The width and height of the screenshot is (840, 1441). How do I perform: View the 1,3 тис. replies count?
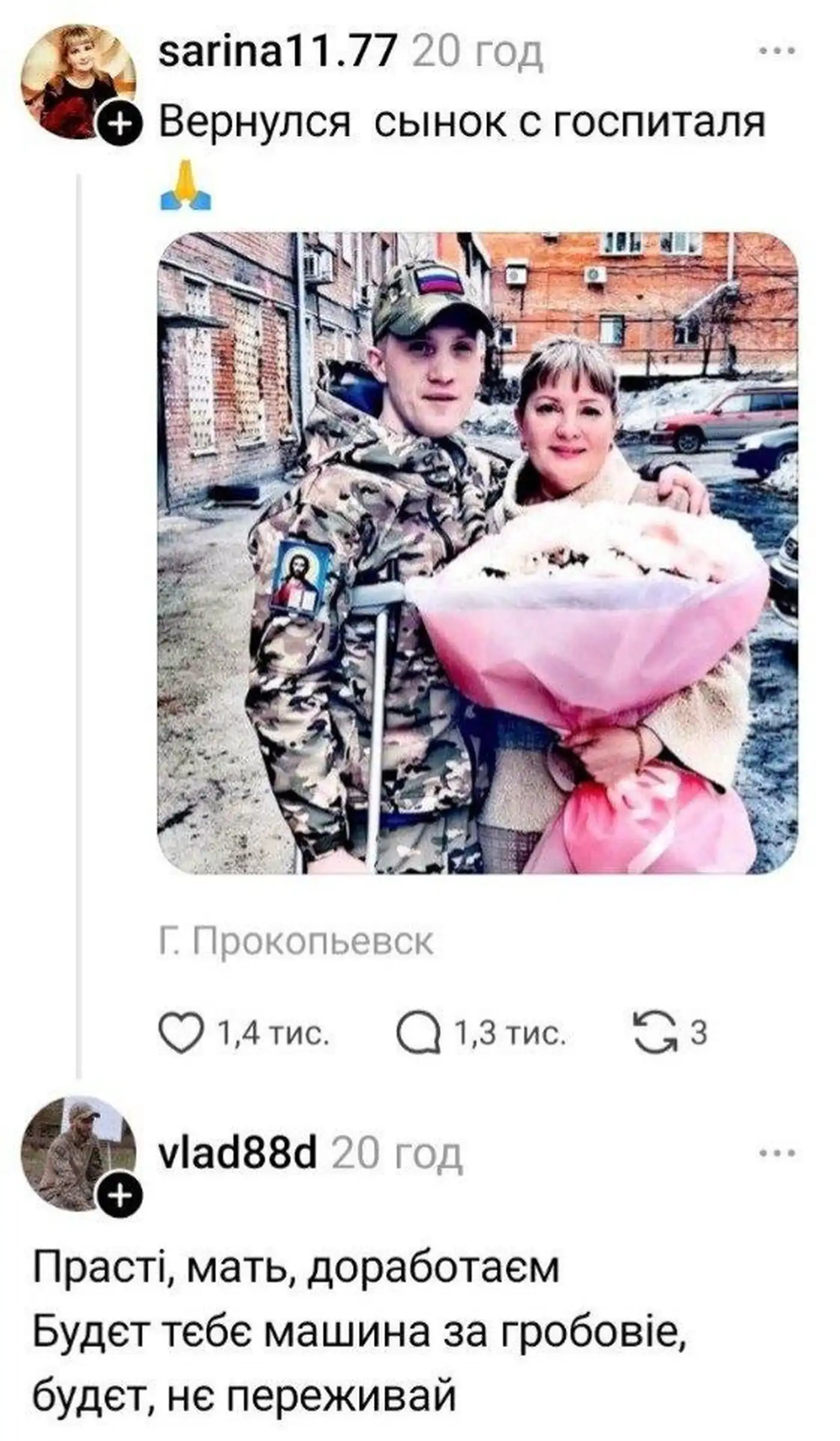[510, 1033]
